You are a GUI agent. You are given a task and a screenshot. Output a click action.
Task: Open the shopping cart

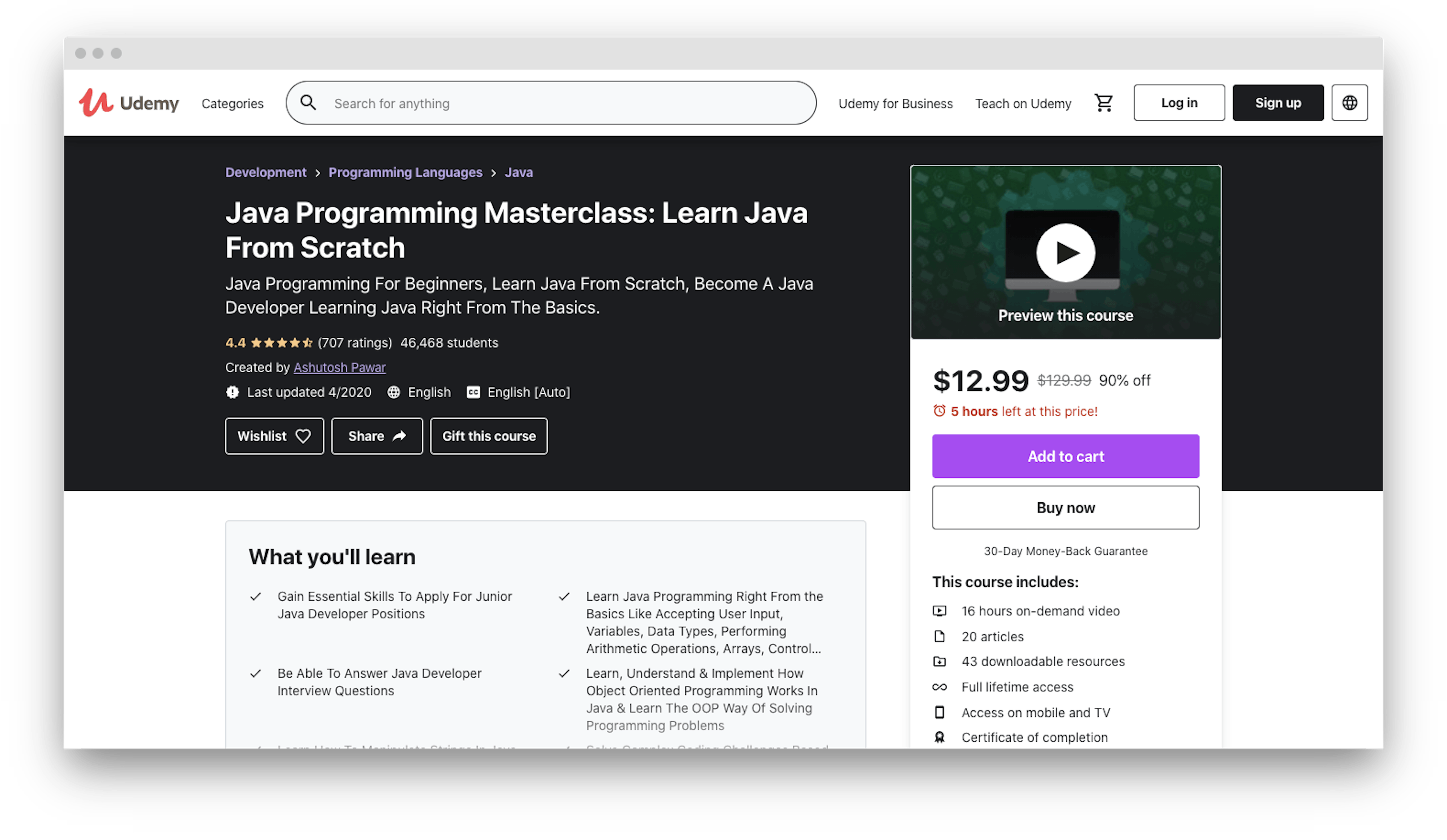(x=1103, y=103)
